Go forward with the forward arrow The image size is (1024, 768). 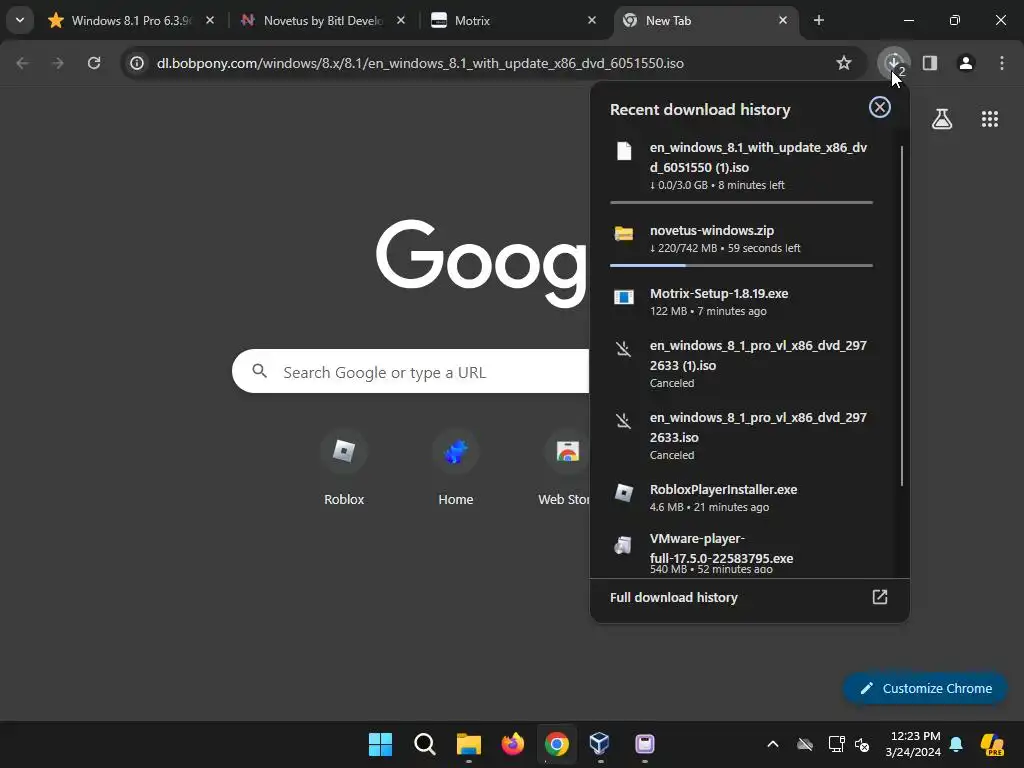coord(57,63)
